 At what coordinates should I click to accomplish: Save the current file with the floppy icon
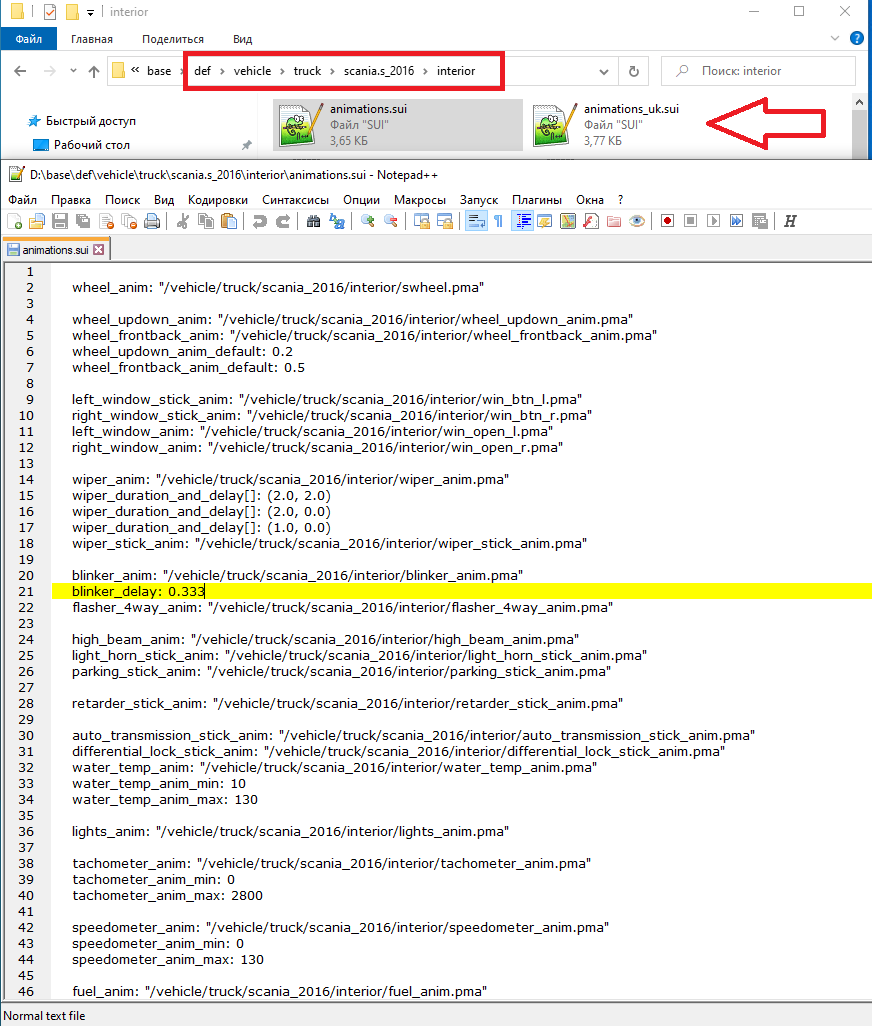pos(60,221)
